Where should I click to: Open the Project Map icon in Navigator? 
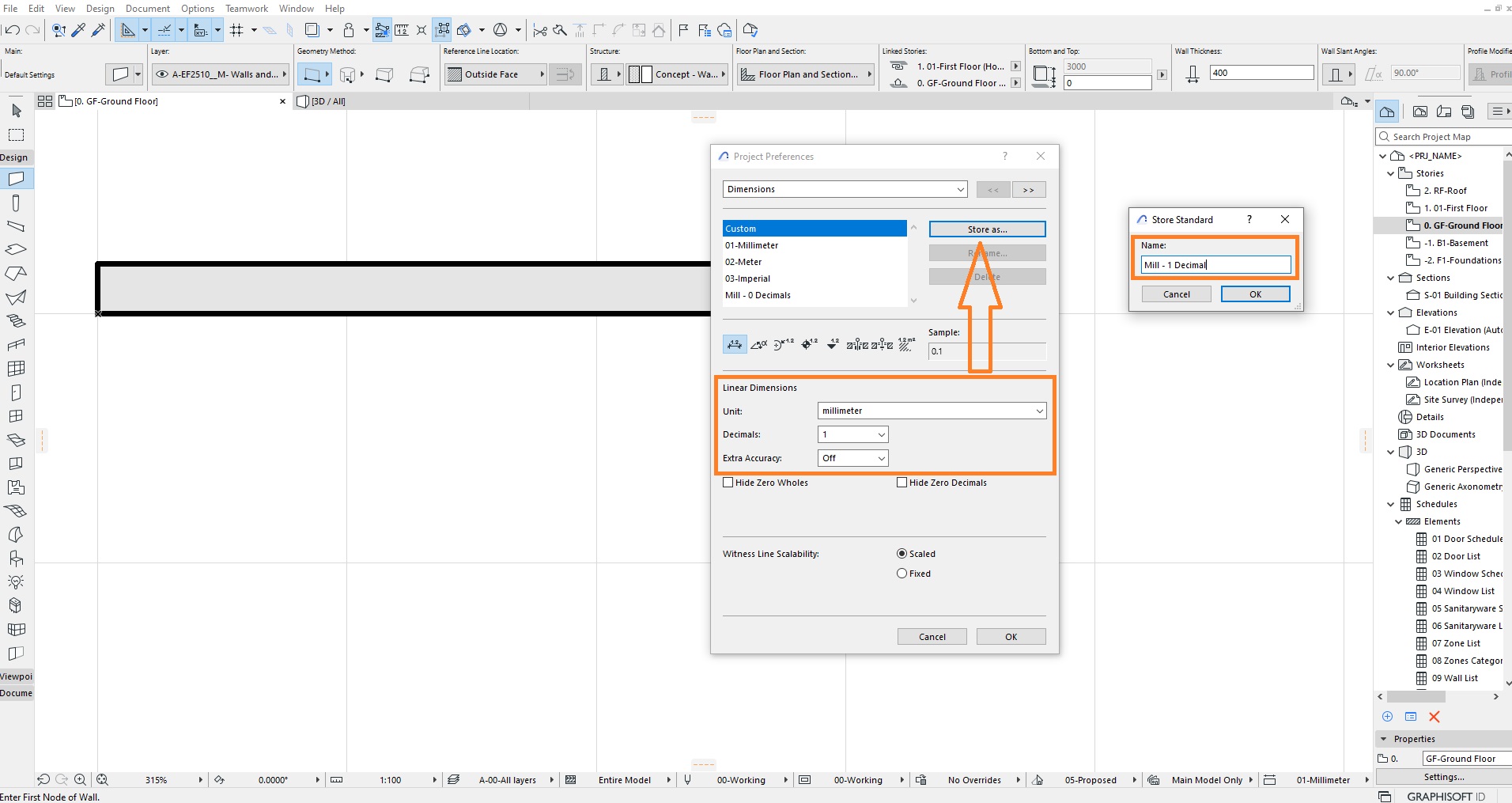click(x=1387, y=112)
